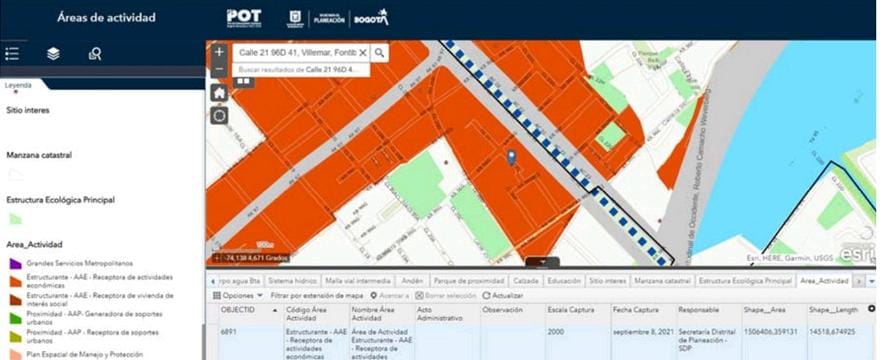Switch to the Manzana catastral tab
This screenshot has width=892, height=360.
(x=662, y=281)
